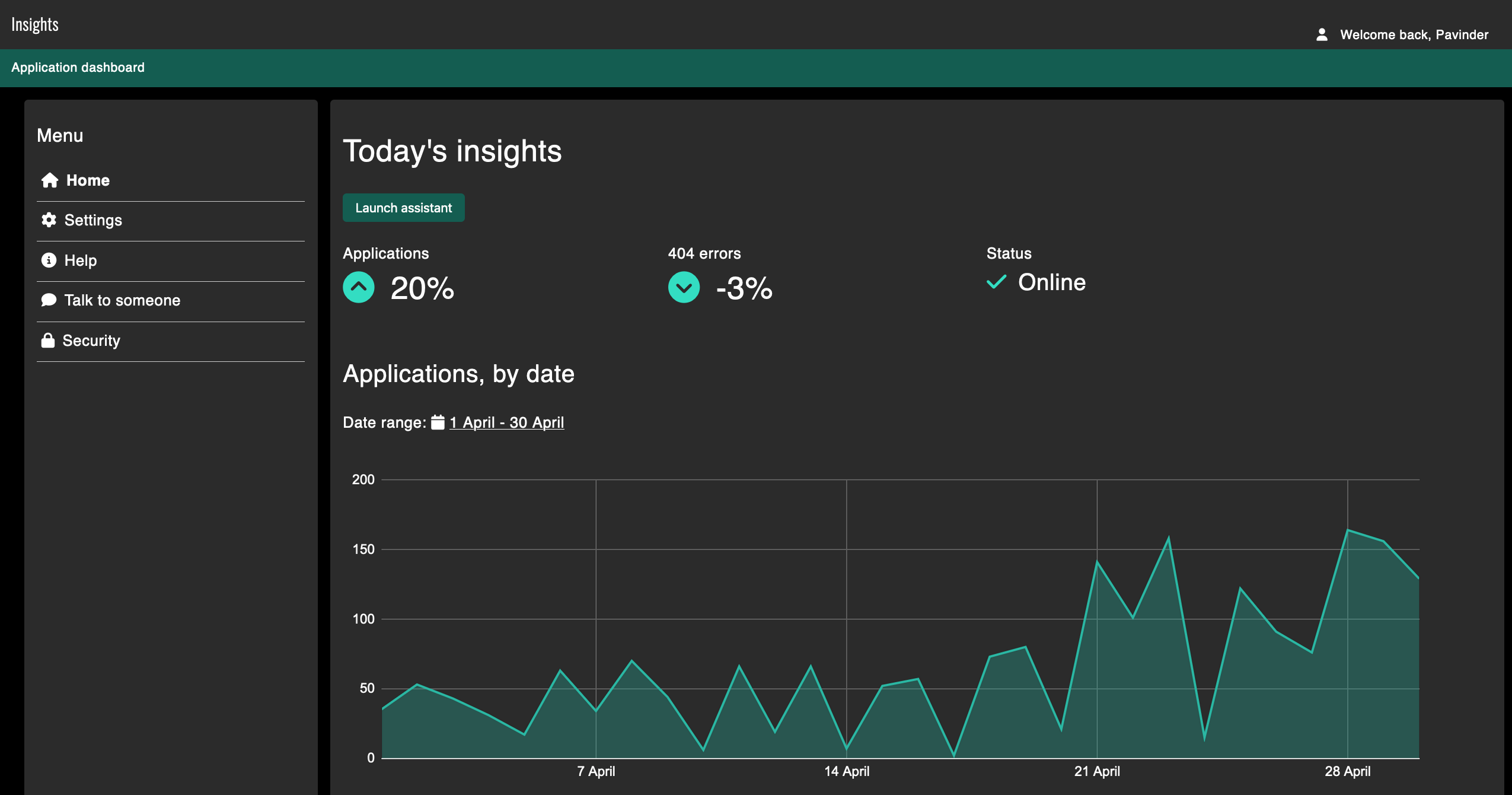Open the 1 April - 30 April date range link
The width and height of the screenshot is (1512, 795).
pos(506,422)
